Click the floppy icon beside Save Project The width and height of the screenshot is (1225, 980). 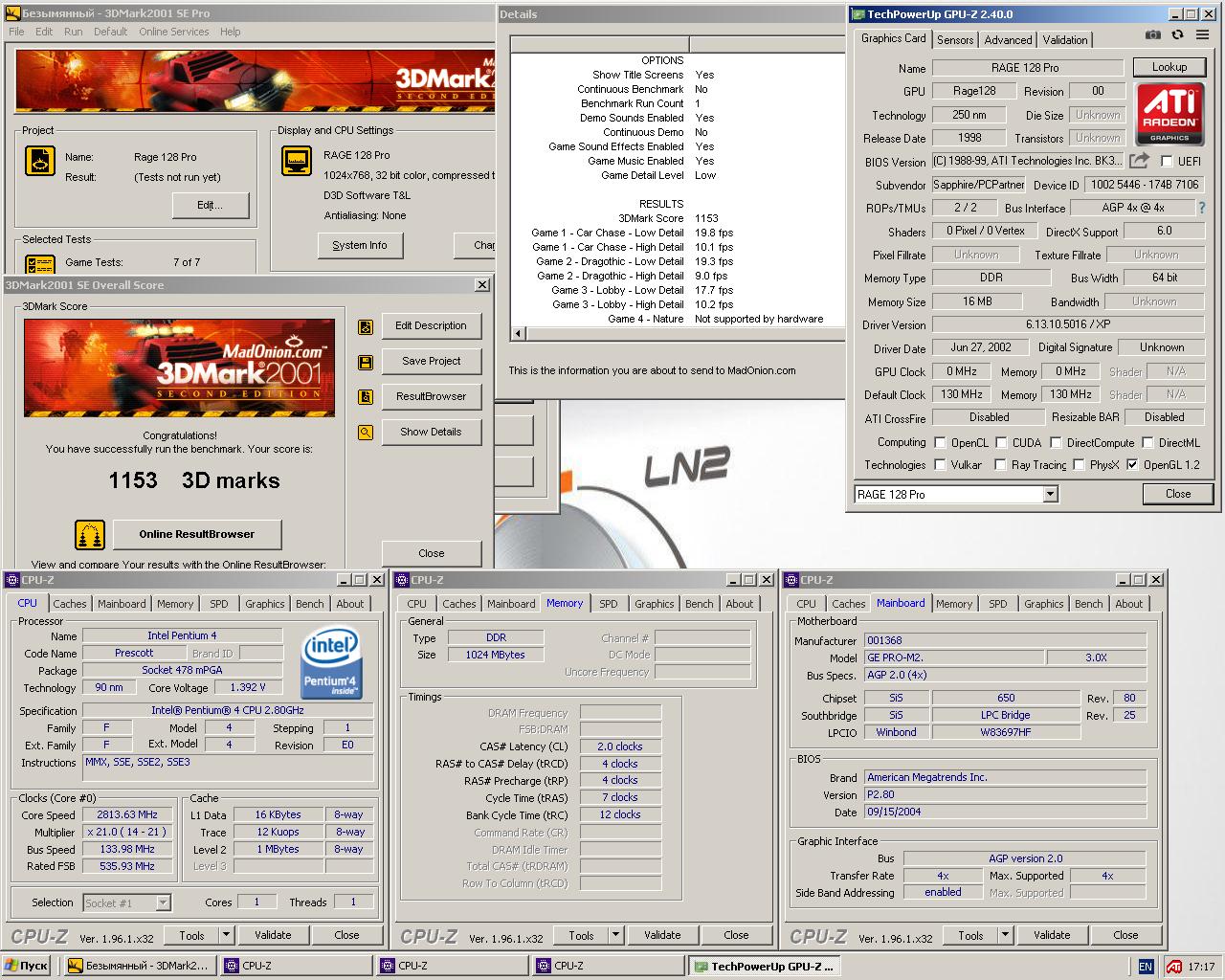(366, 362)
